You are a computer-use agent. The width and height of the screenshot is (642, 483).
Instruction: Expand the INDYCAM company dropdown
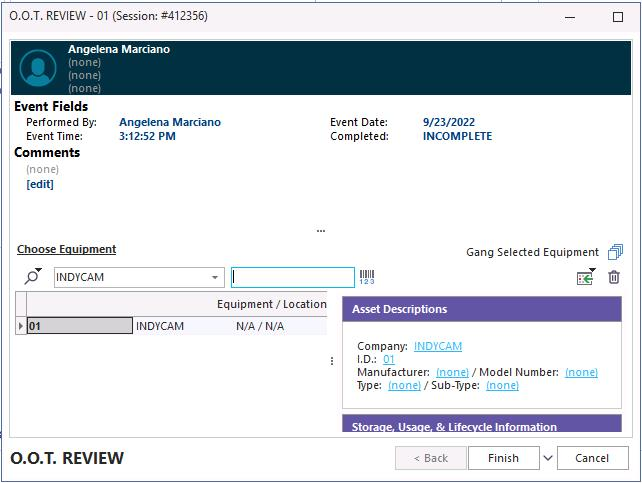(x=215, y=278)
